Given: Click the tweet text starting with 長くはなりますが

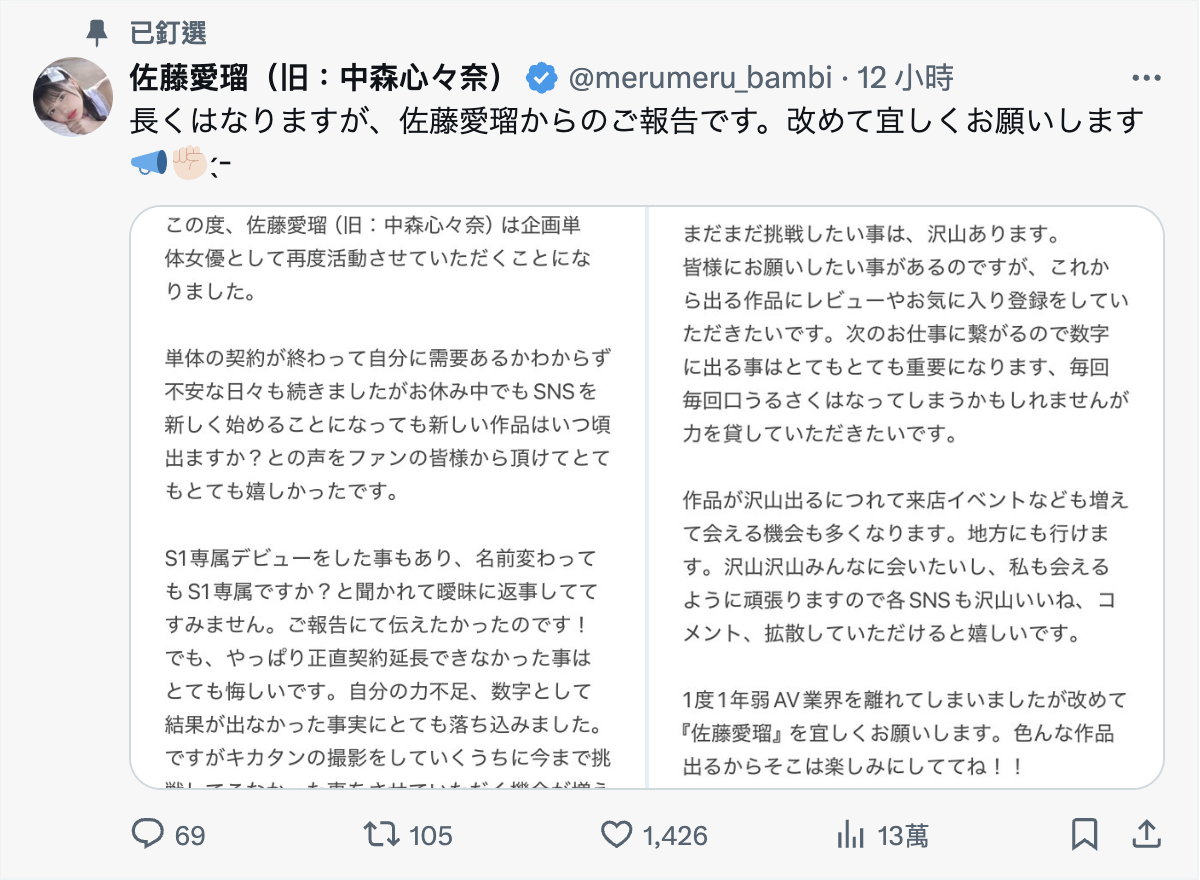Looking at the screenshot, I should click(636, 122).
